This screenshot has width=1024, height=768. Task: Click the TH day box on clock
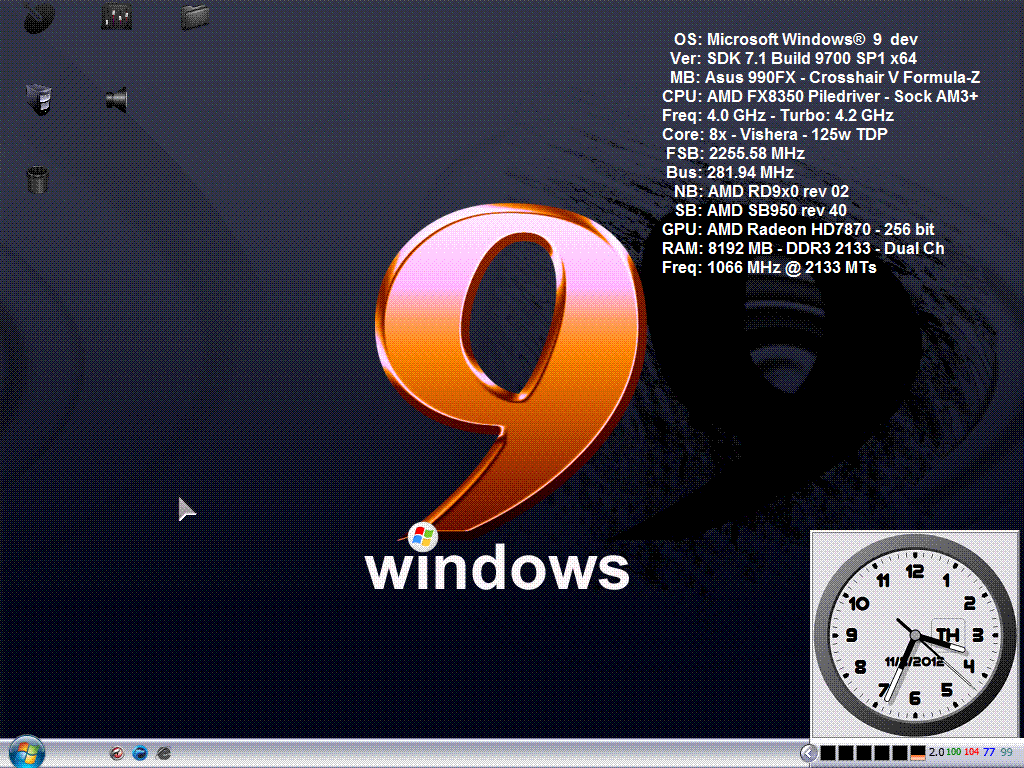[947, 635]
